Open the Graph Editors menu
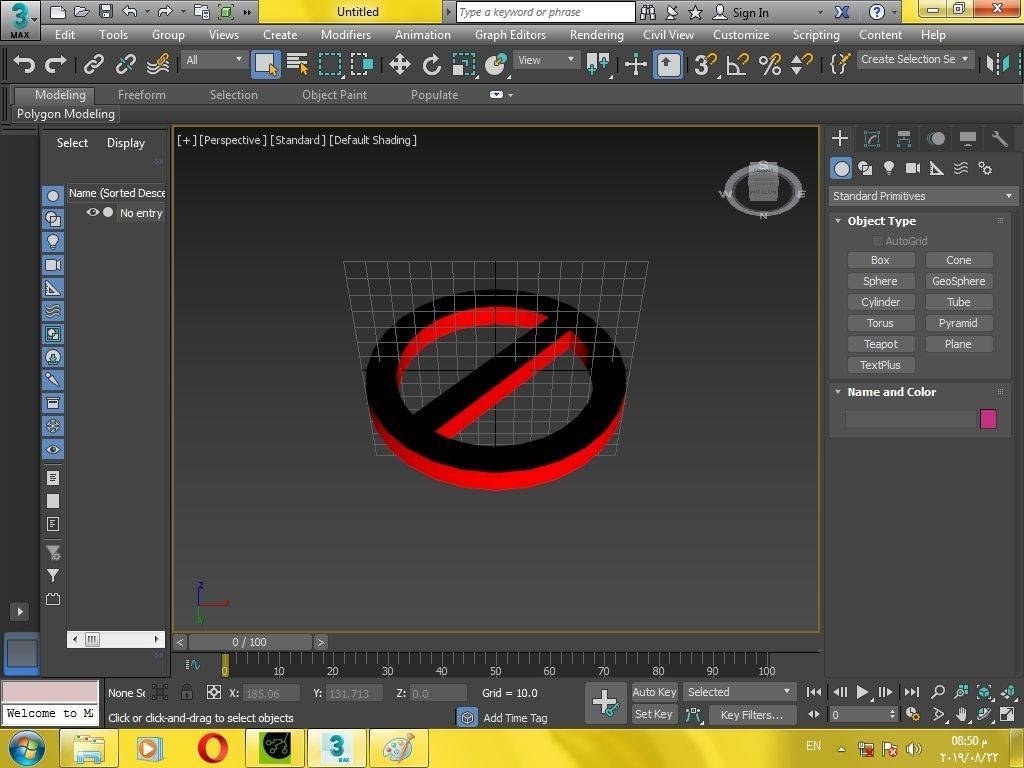Viewport: 1024px width, 768px height. (x=510, y=35)
